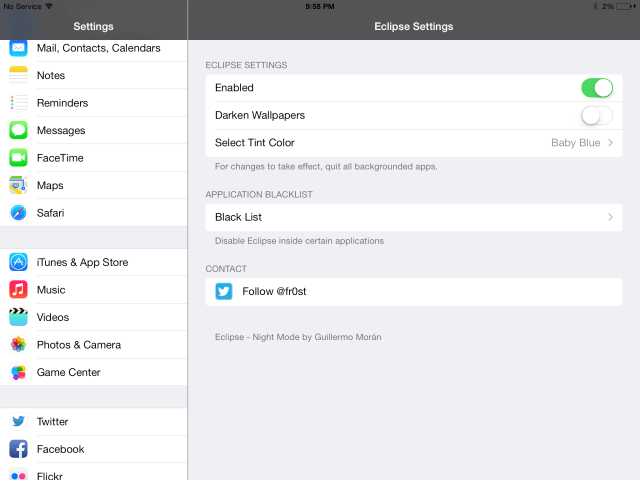Open the FaceTime camera icon

pos(18,158)
